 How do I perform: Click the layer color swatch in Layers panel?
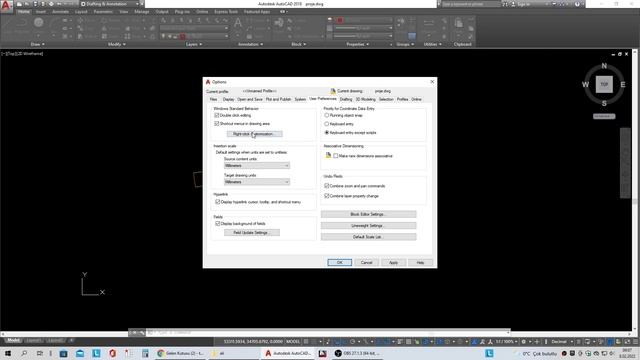pos(182,36)
